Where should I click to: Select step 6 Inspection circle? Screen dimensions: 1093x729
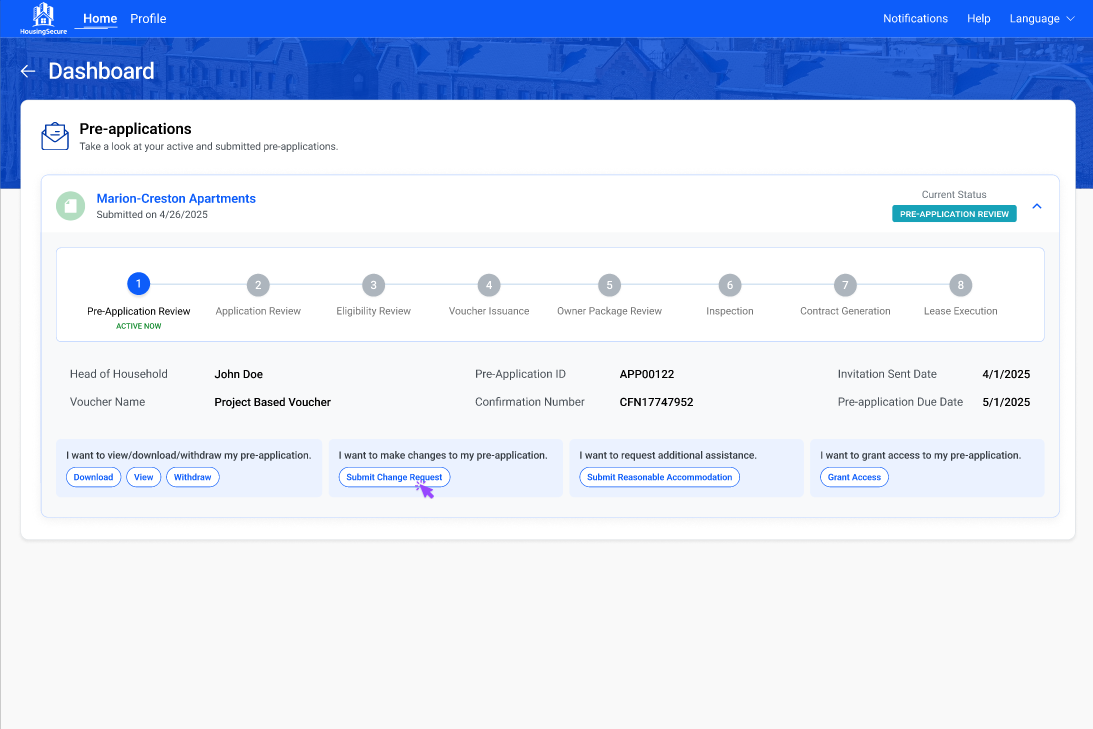730,285
